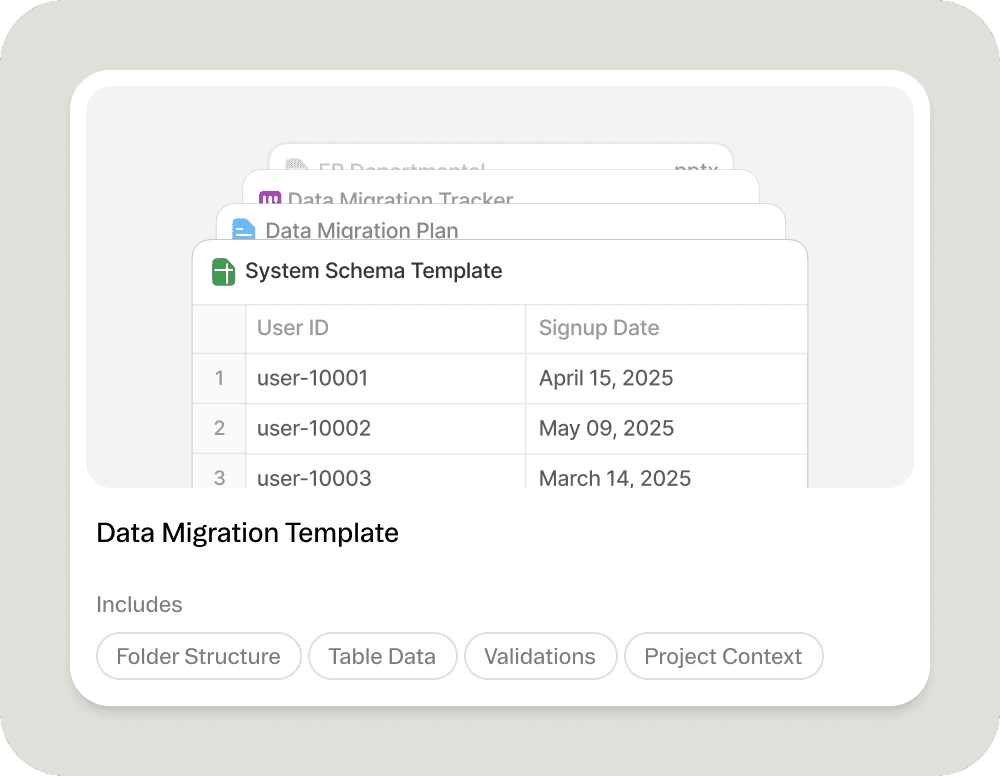Click the green System Schema Template spreadsheet icon

(224, 272)
